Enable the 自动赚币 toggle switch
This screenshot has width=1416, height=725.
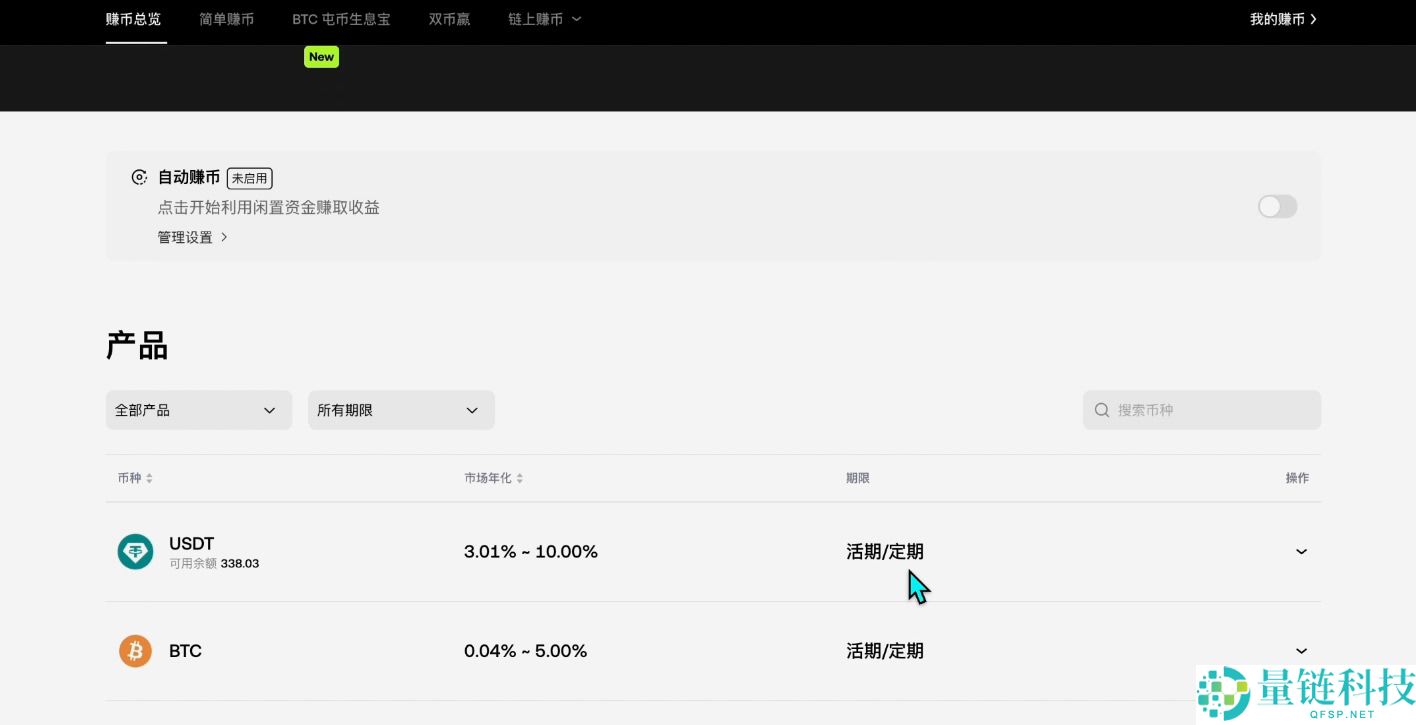pyautogui.click(x=1277, y=206)
